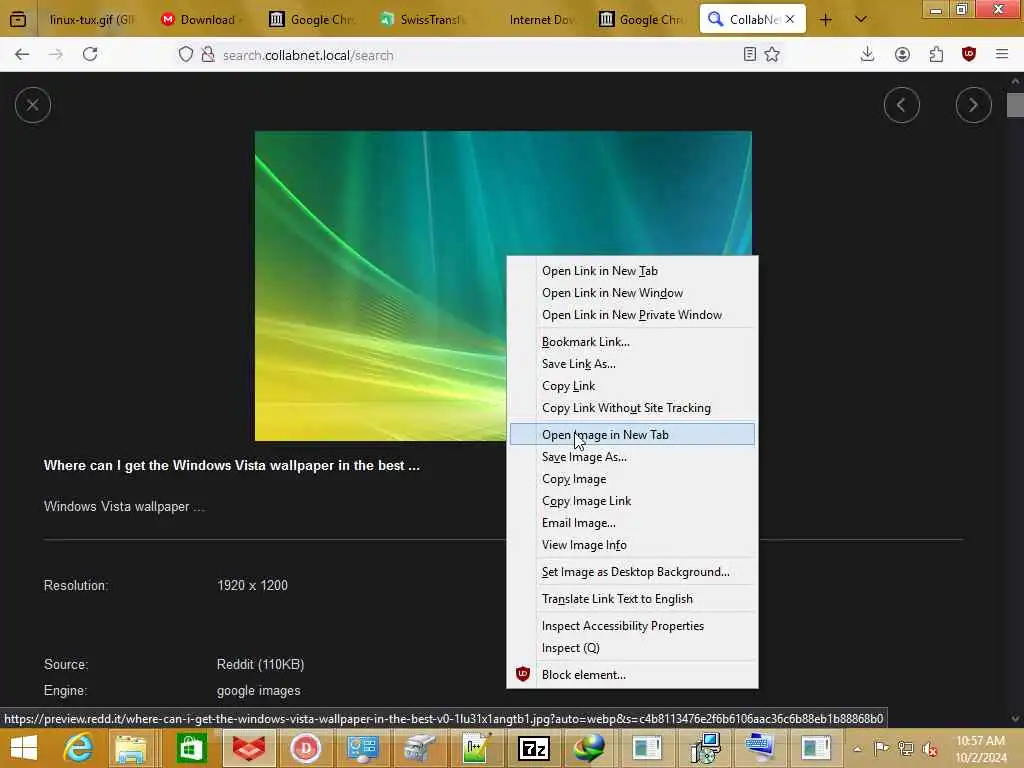Click the site security padlock icon
Image resolution: width=1024 pixels, height=768 pixels.
tap(208, 55)
